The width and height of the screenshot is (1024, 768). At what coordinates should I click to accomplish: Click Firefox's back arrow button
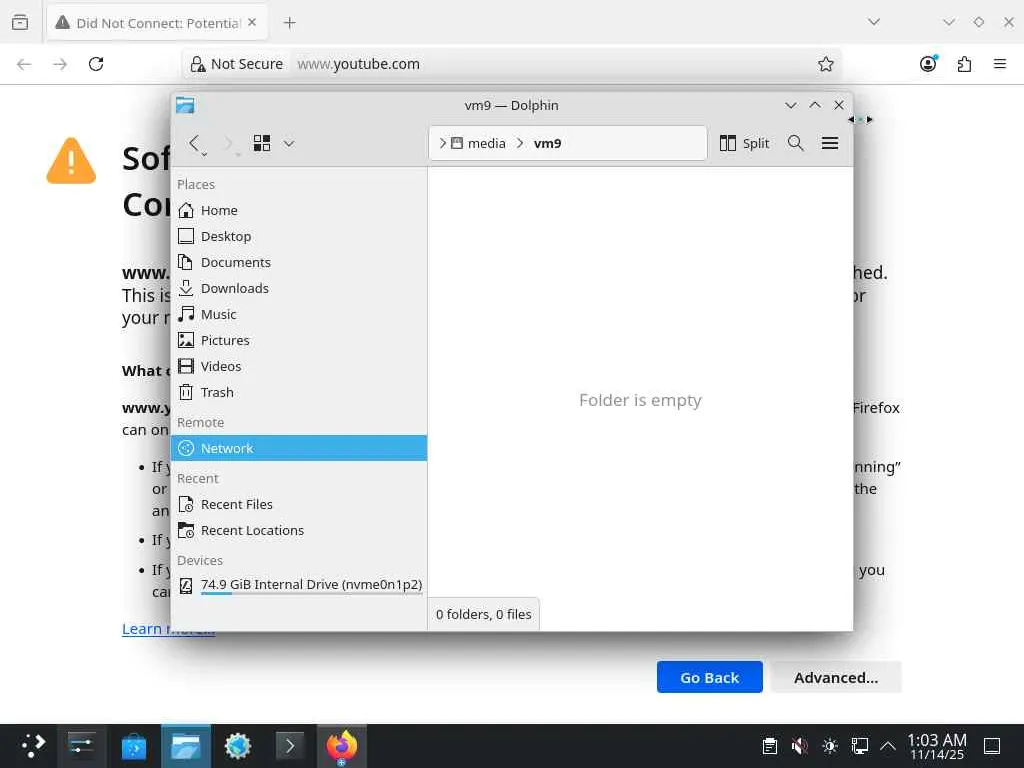click(24, 64)
